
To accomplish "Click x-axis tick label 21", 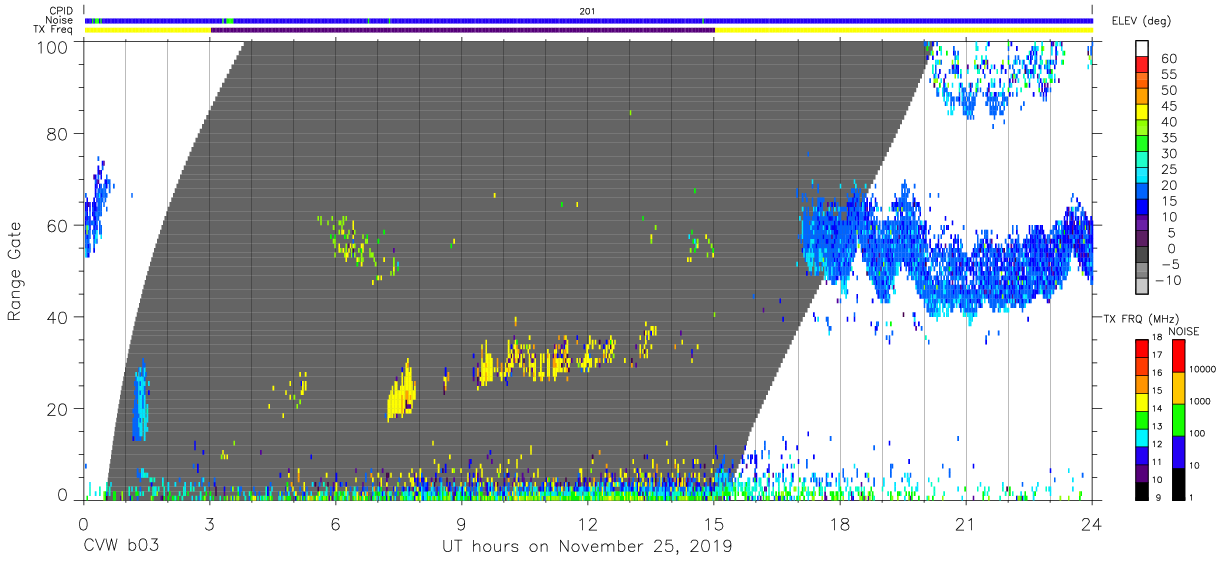I will tap(965, 524).
